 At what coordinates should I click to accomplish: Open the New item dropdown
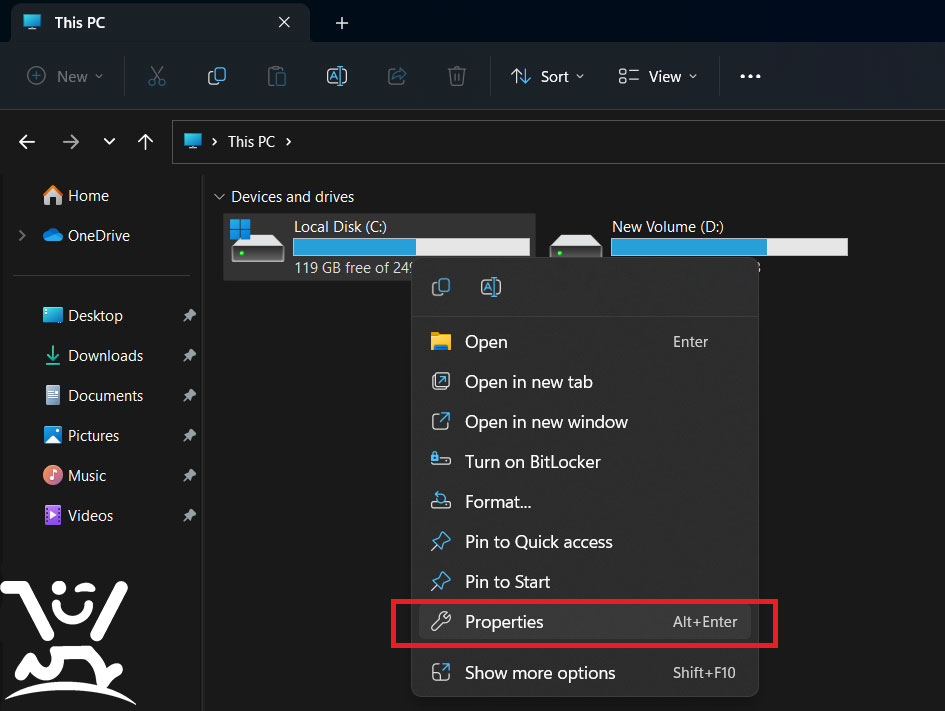click(65, 77)
